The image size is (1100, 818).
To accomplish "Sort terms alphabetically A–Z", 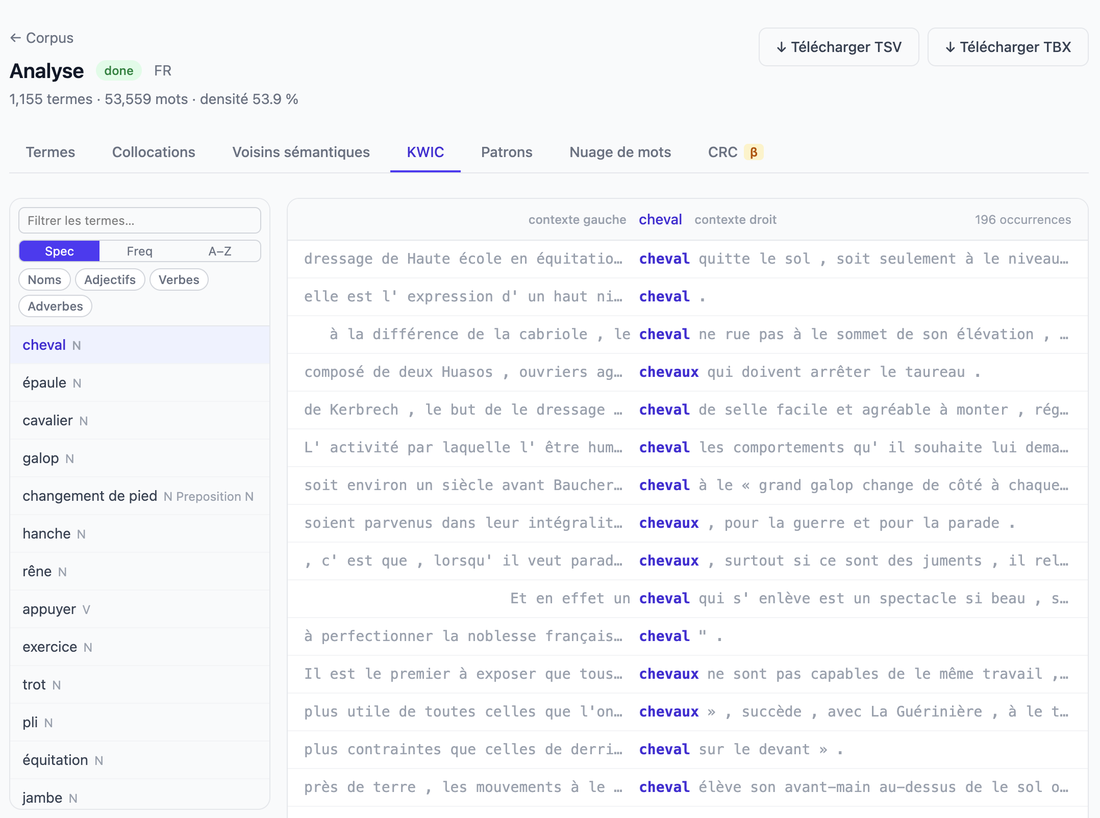I will point(220,251).
